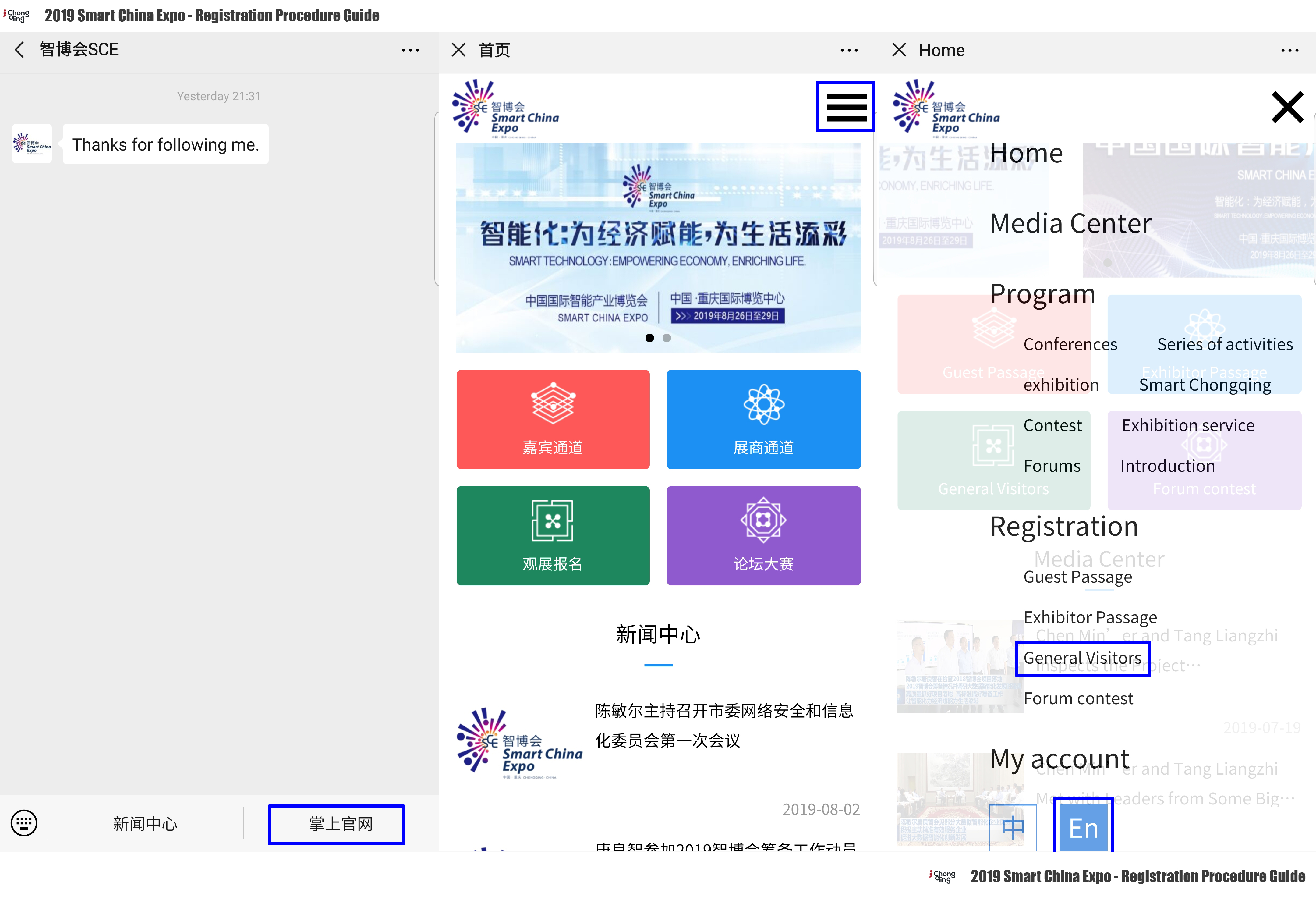1316x902 pixels.
Task: Open Contest submenu item
Action: (1052, 425)
